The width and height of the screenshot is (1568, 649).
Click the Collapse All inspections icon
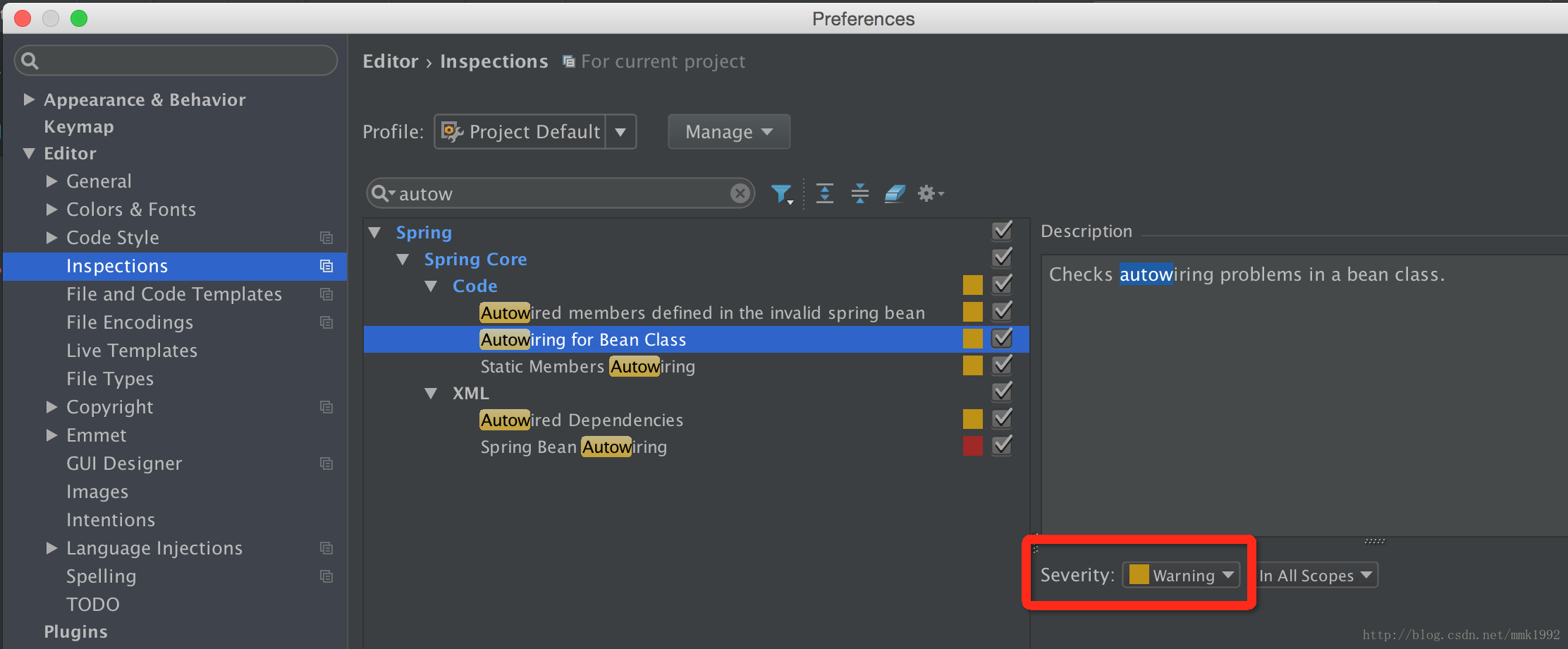(x=859, y=193)
